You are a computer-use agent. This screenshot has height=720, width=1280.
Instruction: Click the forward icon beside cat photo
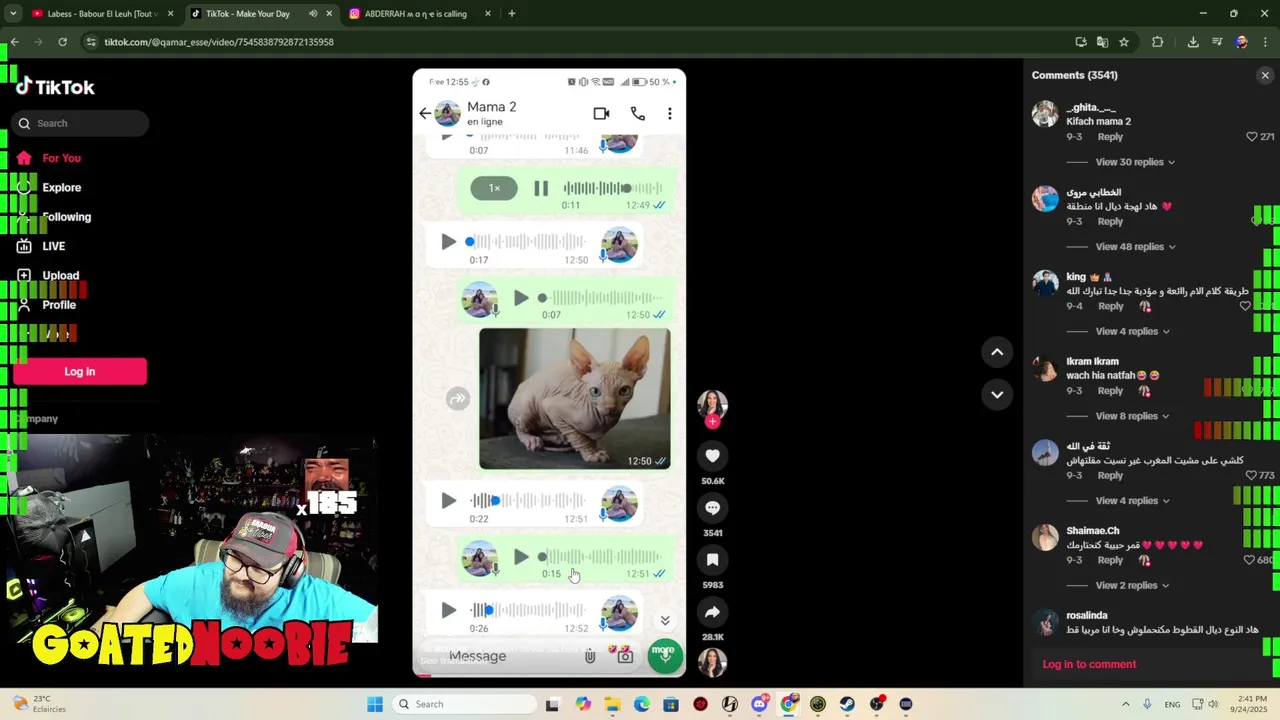[x=457, y=399]
